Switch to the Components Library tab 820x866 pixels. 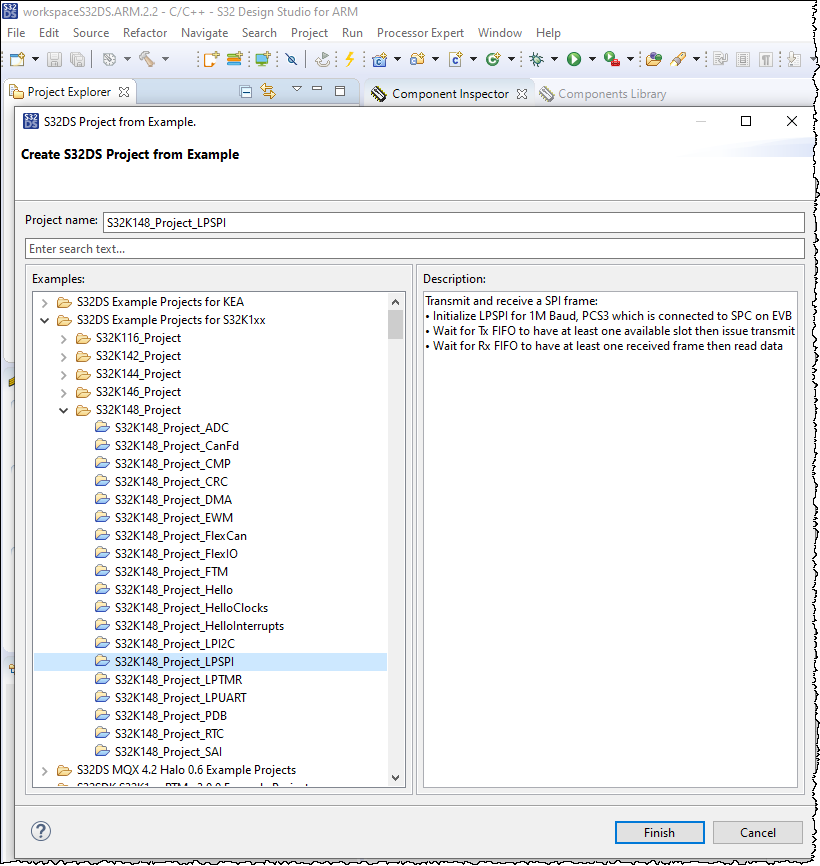pyautogui.click(x=603, y=94)
